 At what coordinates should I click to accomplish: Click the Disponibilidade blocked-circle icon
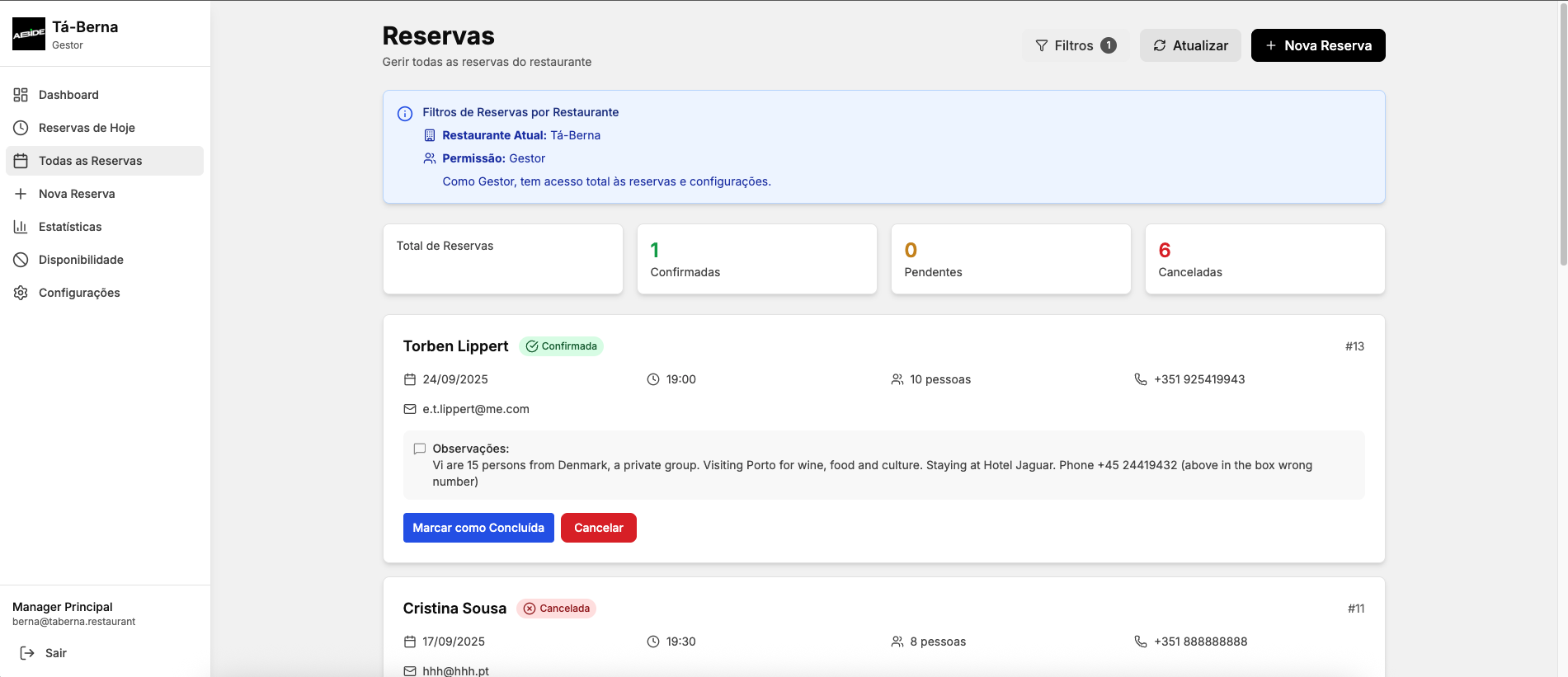click(21, 260)
